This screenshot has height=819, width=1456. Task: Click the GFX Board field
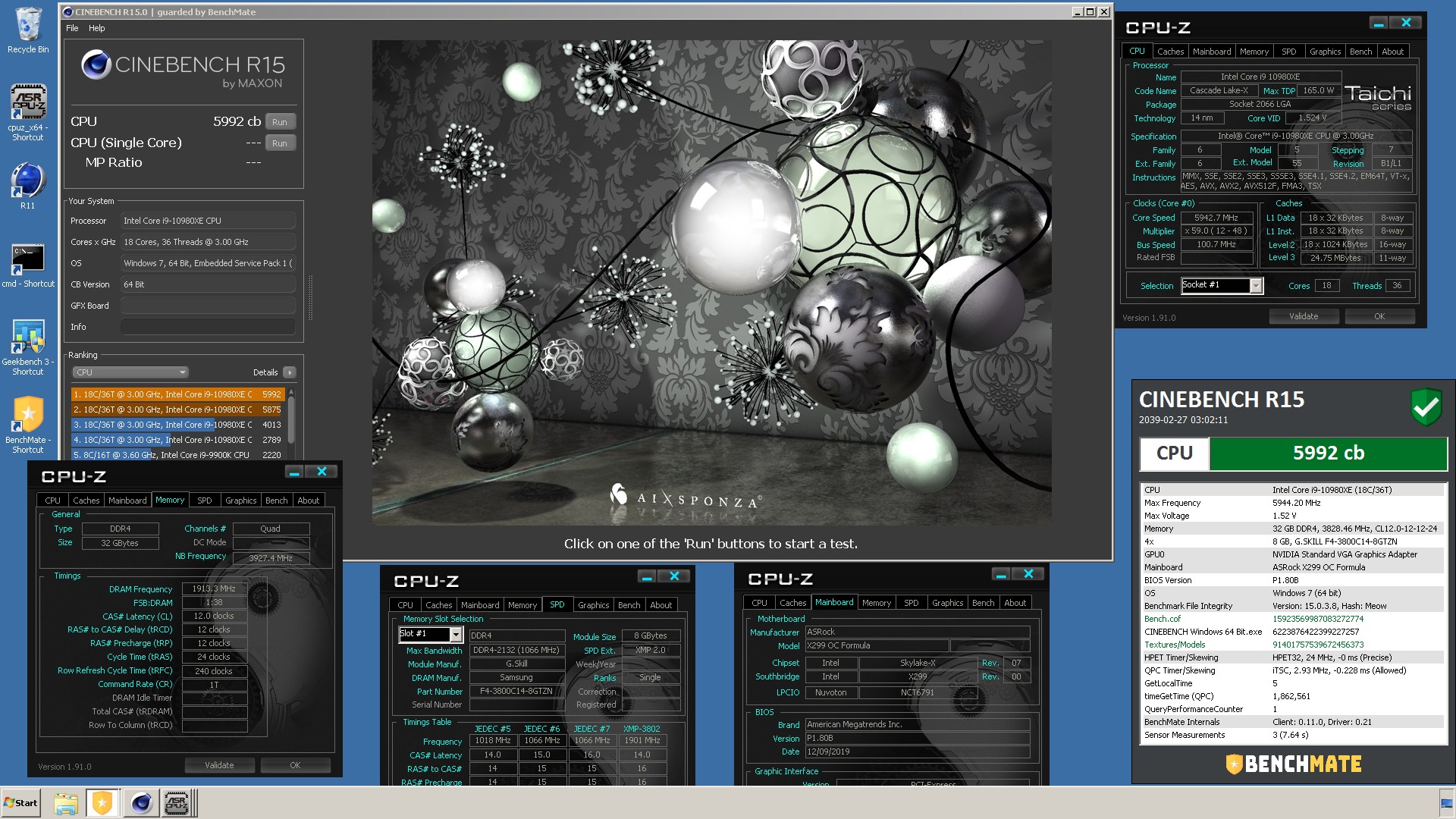(x=208, y=306)
